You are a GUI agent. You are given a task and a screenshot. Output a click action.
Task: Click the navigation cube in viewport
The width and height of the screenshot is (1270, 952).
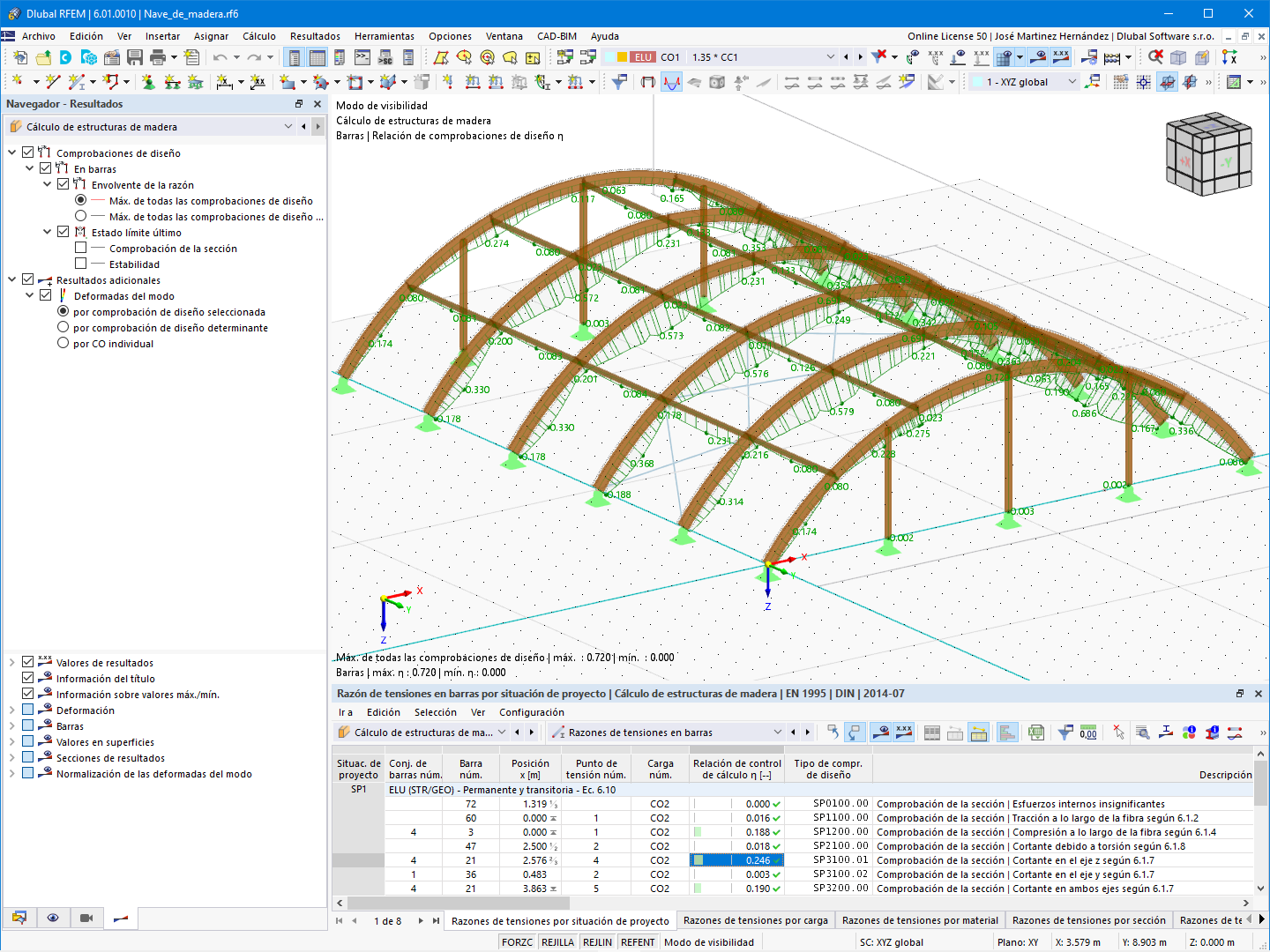click(x=1207, y=153)
